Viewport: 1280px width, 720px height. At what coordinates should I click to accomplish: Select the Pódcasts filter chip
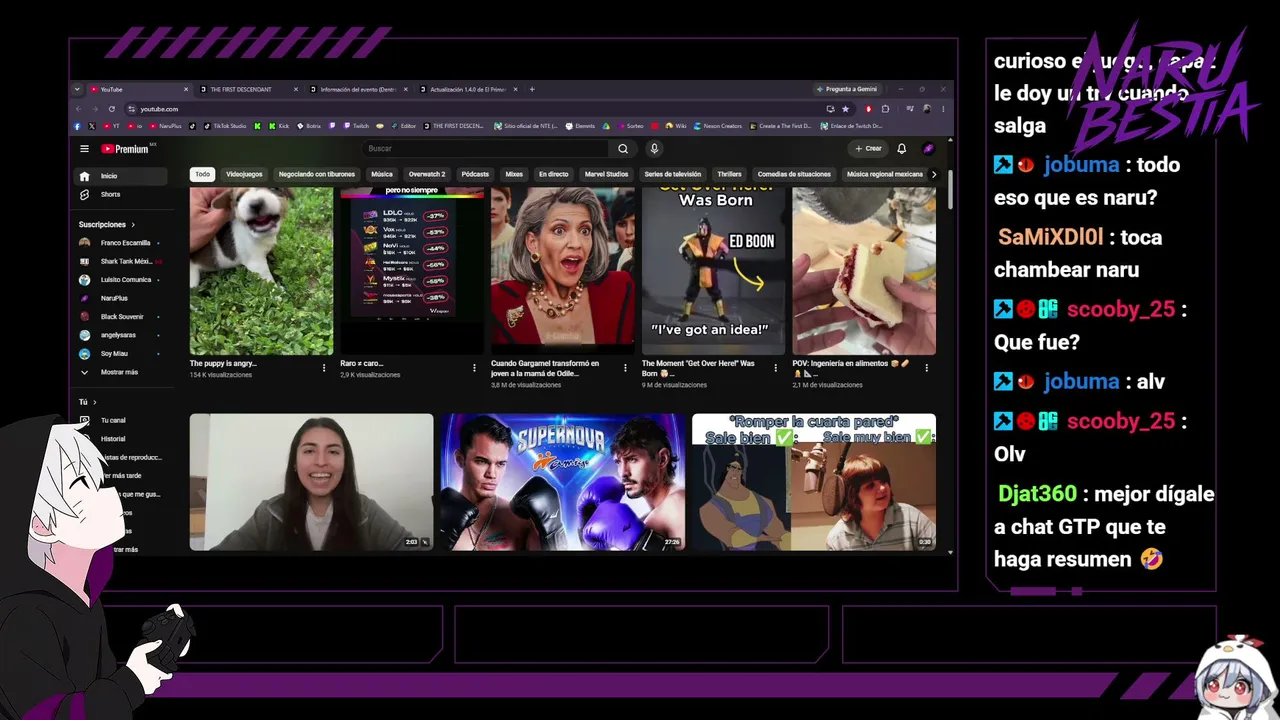pos(475,174)
